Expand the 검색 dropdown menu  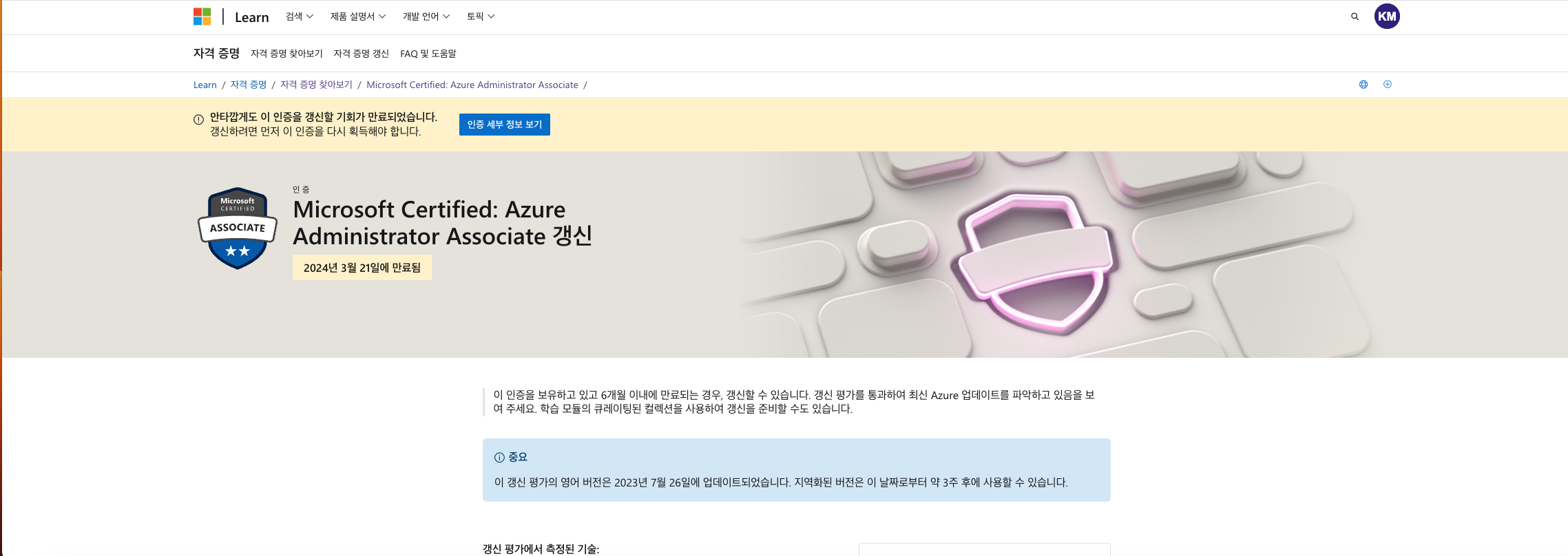coord(300,17)
